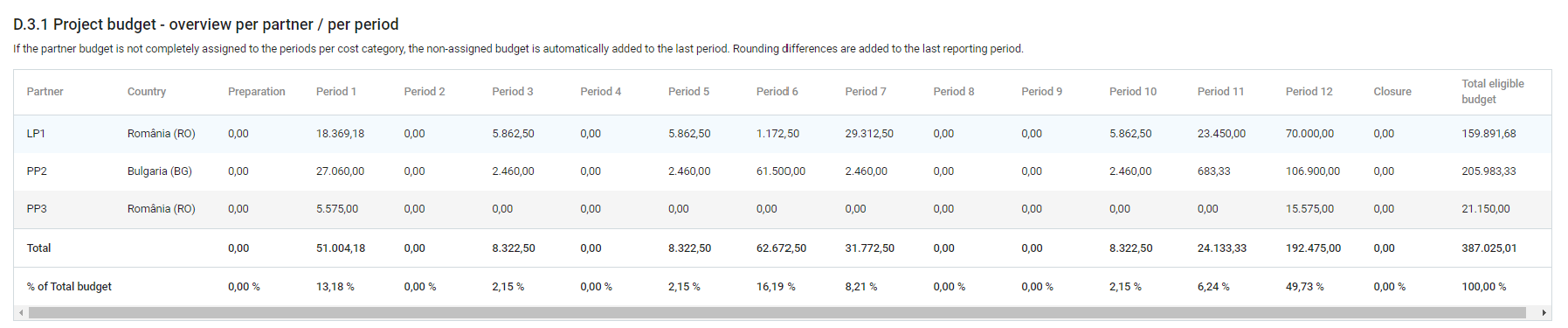Select the LP1 partner row
This screenshot has height=328, width=1568.
tap(783, 134)
